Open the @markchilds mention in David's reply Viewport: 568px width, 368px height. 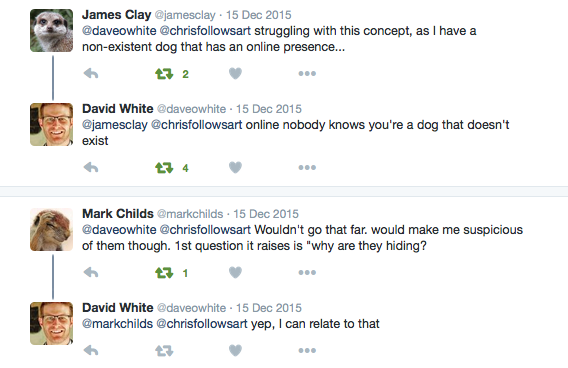pos(117,323)
